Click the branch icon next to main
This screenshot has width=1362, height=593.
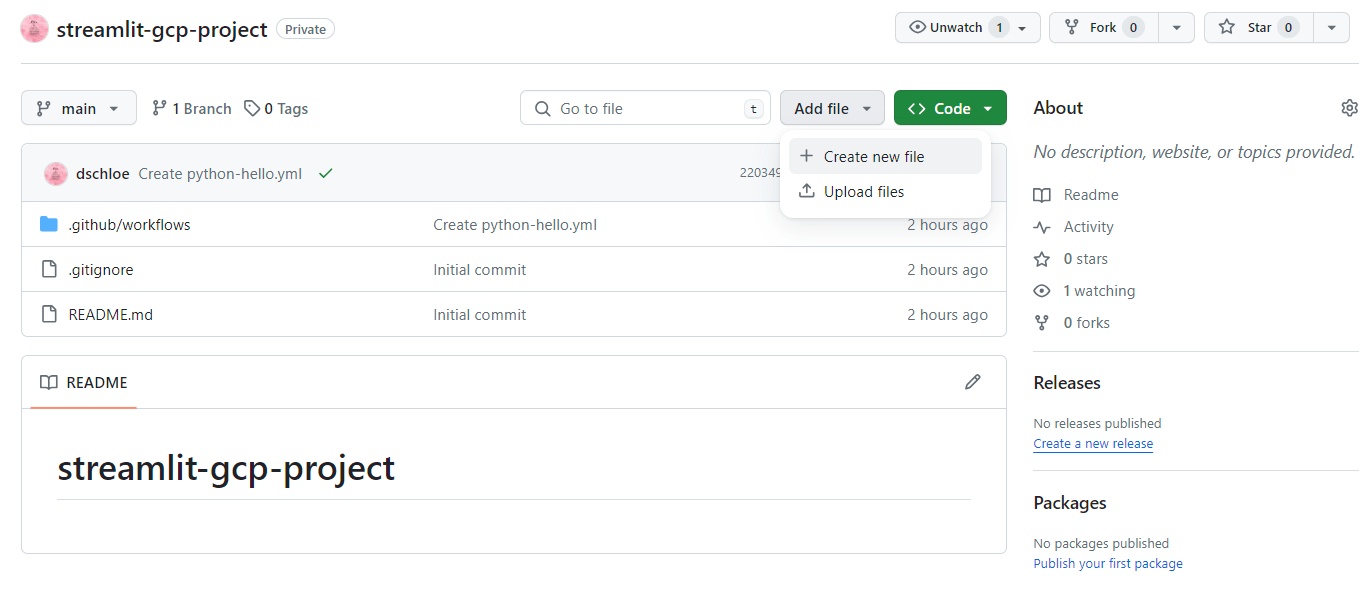[x=160, y=108]
